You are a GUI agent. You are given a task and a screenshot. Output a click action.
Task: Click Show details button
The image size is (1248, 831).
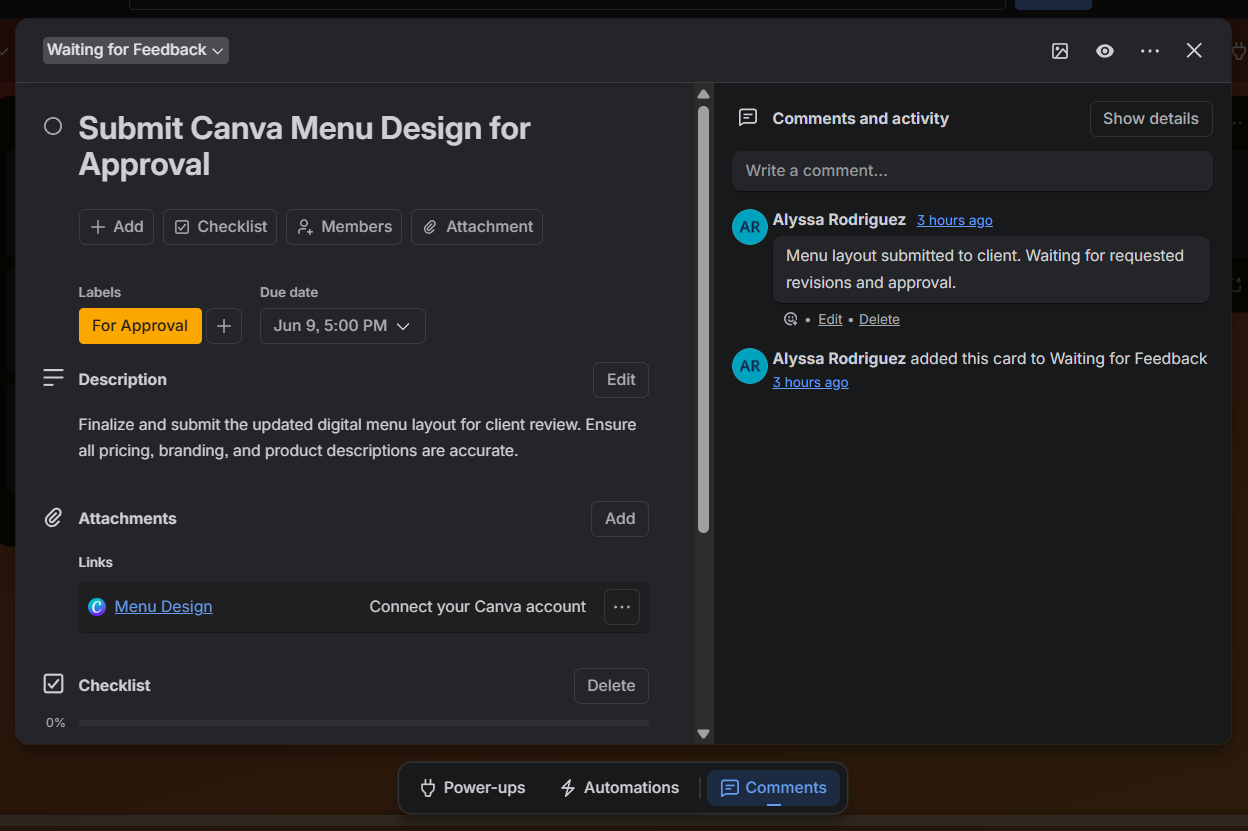[x=1151, y=119]
